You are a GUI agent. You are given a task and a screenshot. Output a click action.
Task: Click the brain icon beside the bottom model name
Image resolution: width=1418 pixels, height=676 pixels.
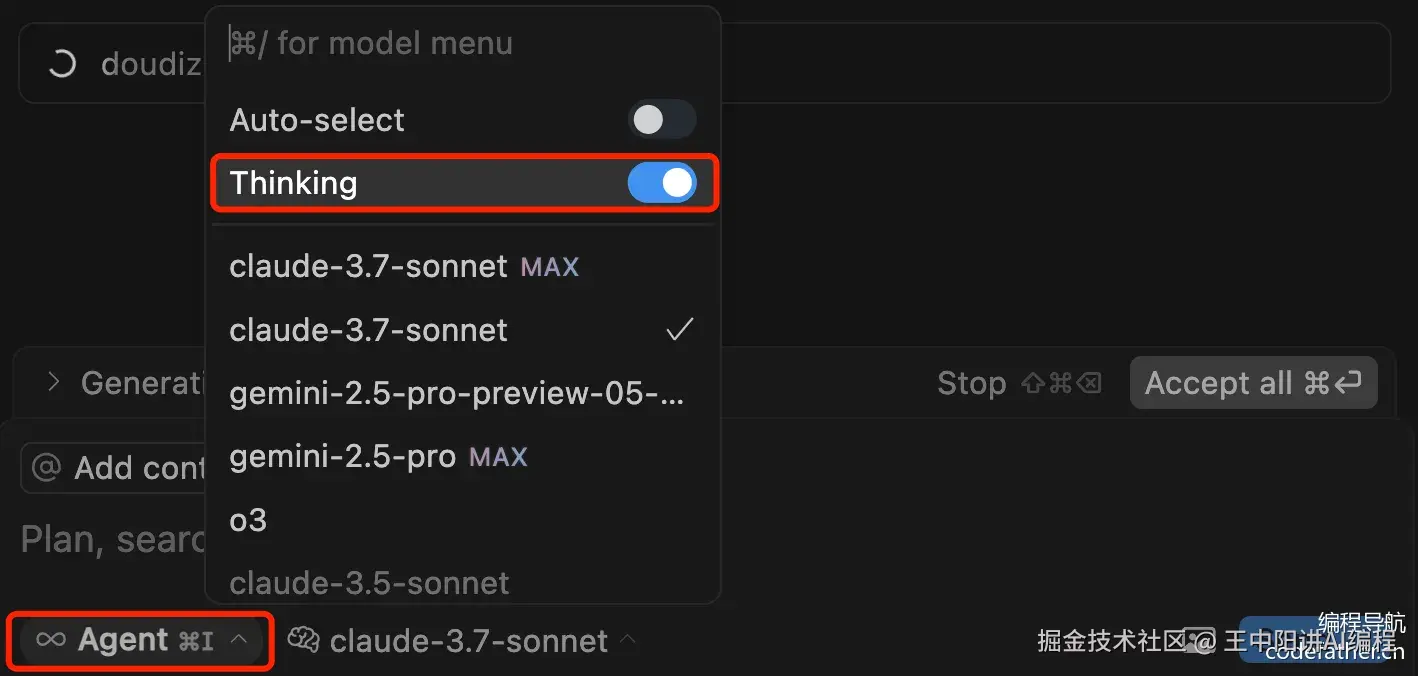[x=303, y=640]
